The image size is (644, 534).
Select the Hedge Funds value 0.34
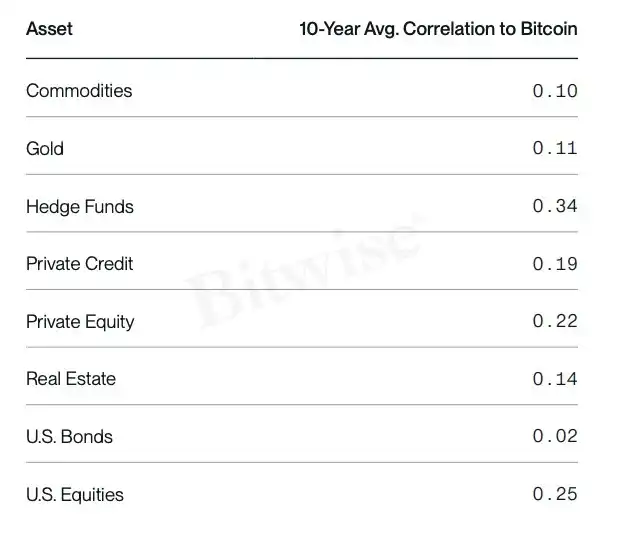click(555, 206)
